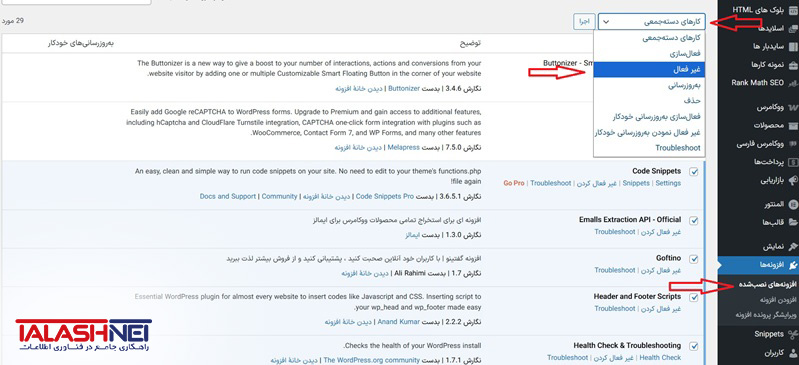The image size is (799, 365).
Task: Open The WordPress.org community link
Action: pyautogui.click(x=372, y=360)
